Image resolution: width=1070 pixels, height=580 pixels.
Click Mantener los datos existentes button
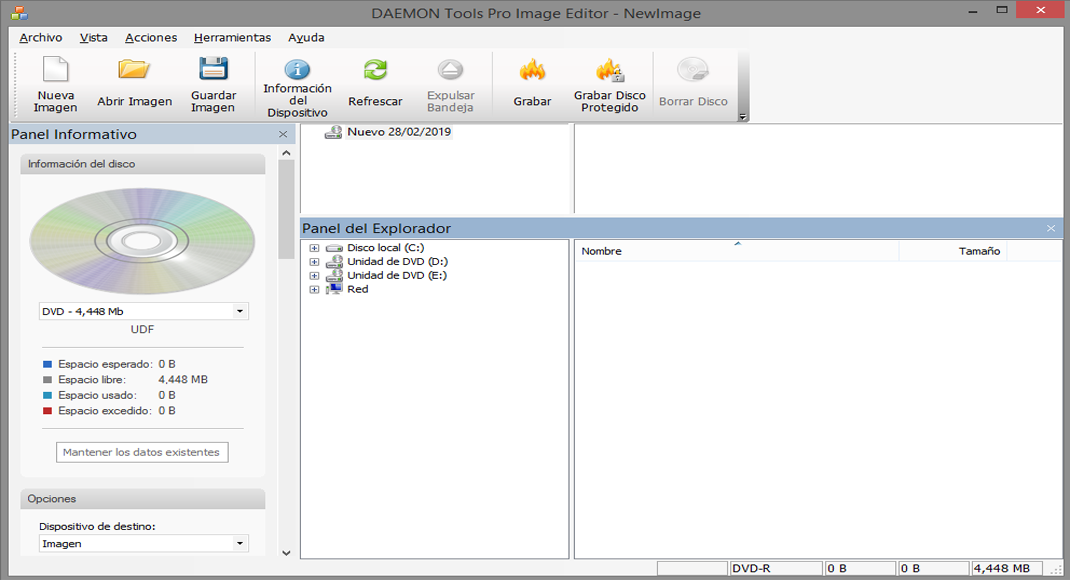[x=142, y=452]
